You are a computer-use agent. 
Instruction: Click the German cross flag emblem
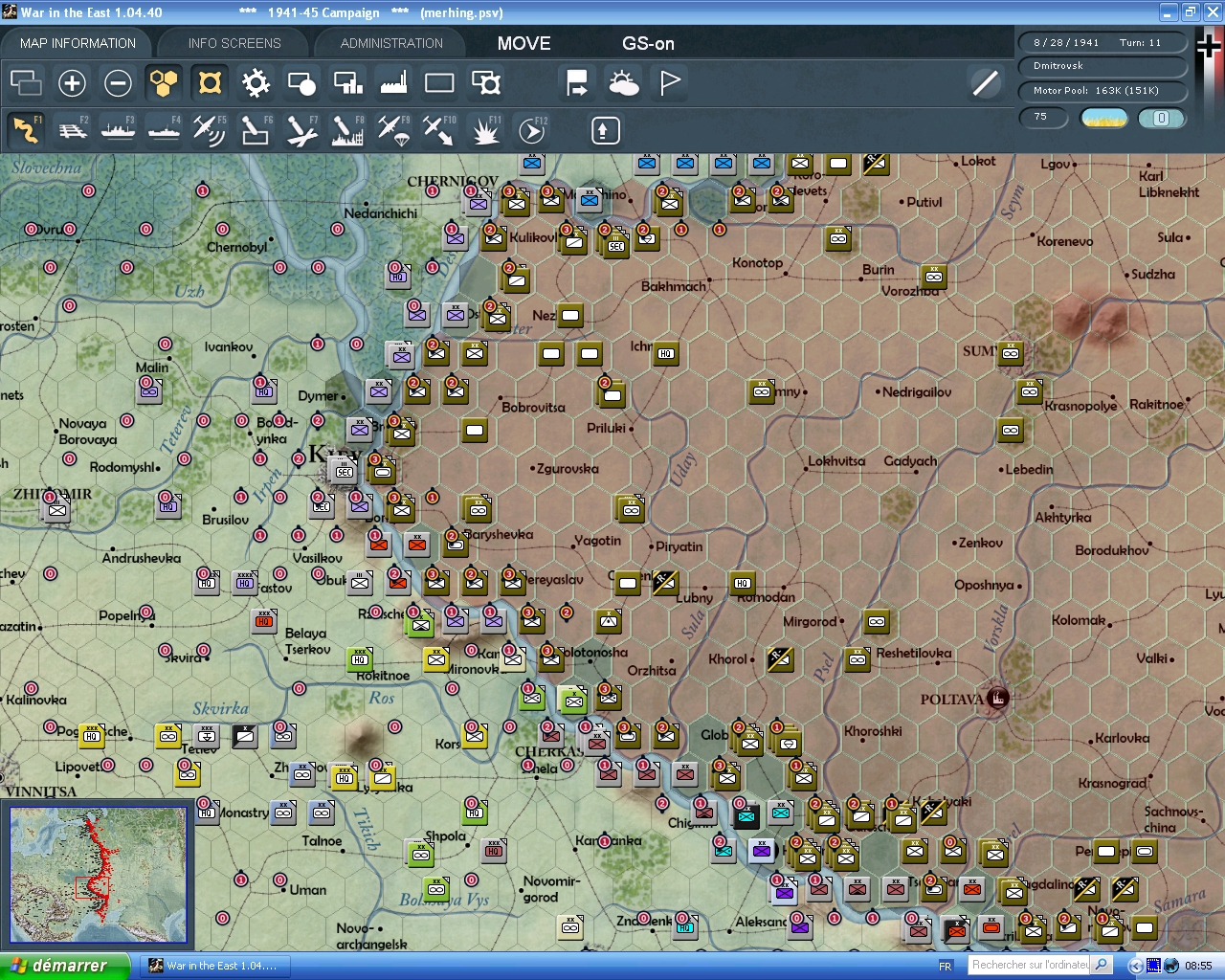(x=1209, y=47)
